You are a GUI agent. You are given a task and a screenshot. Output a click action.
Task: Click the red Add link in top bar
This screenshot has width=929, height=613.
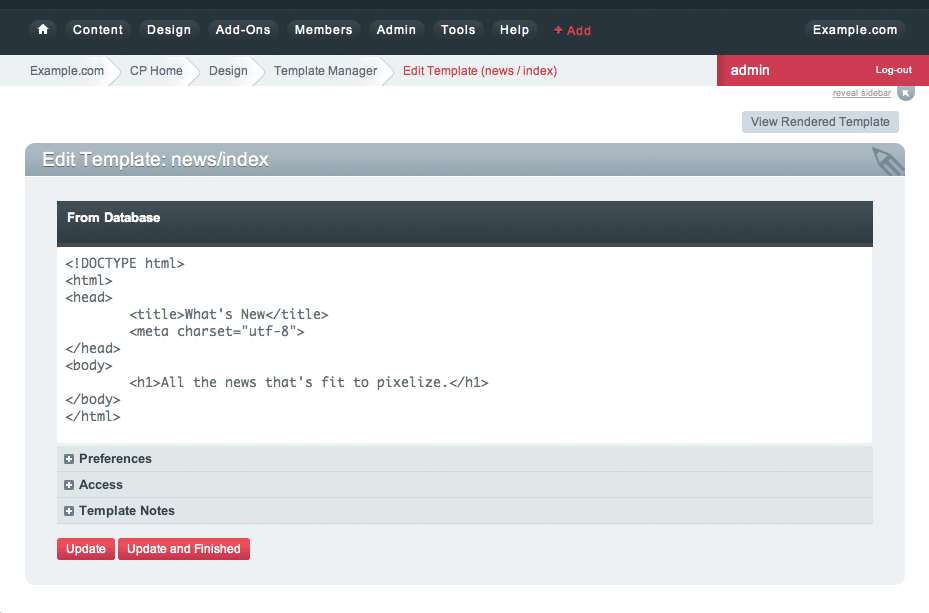573,31
